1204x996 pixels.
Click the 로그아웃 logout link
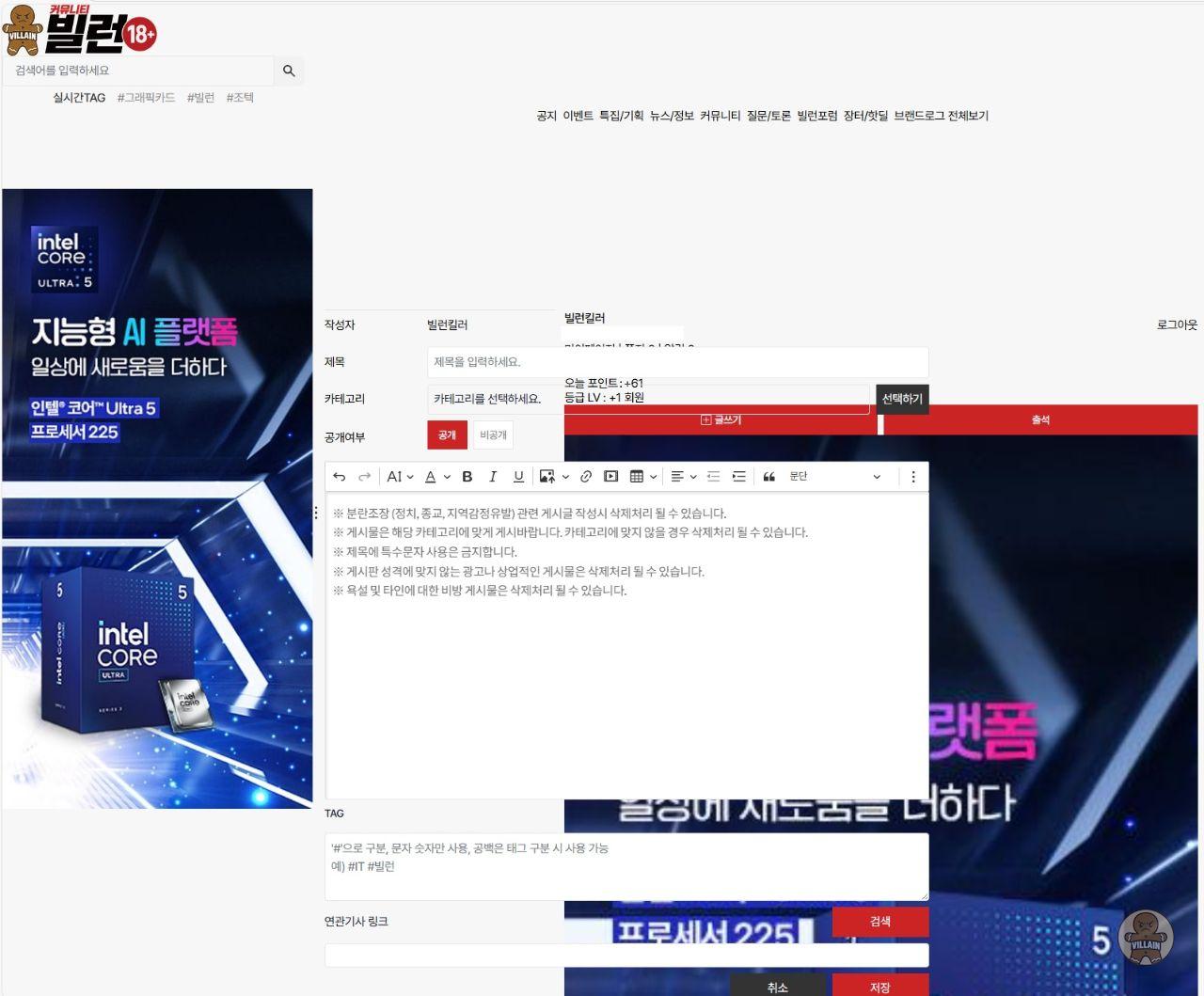click(x=1177, y=324)
